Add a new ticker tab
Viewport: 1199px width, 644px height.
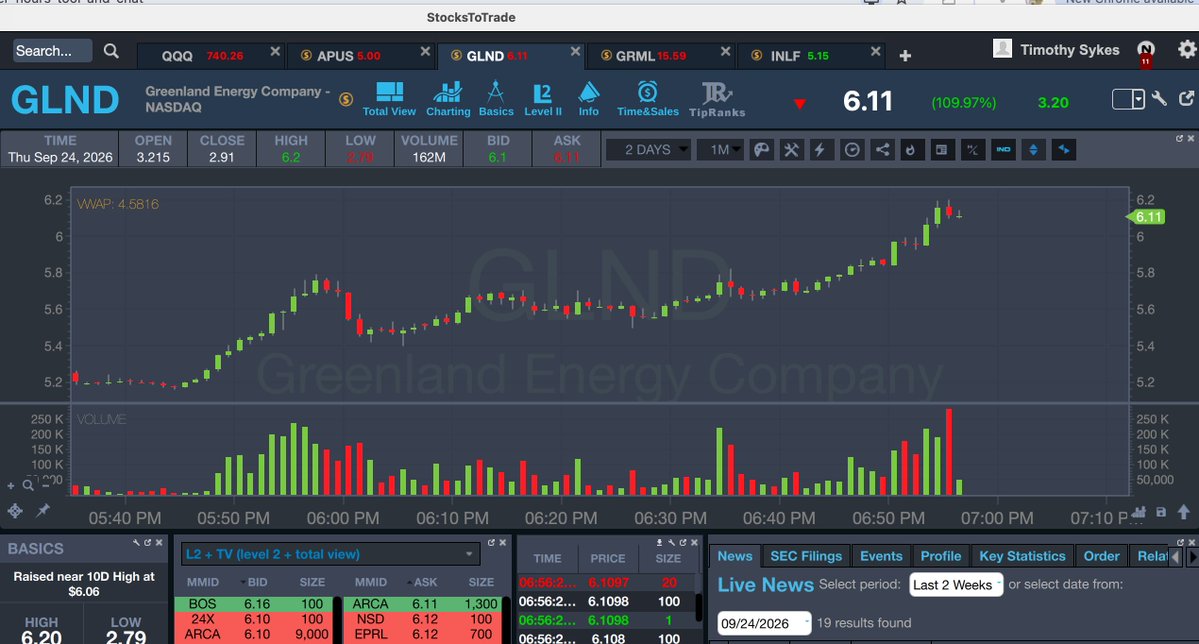coord(905,56)
